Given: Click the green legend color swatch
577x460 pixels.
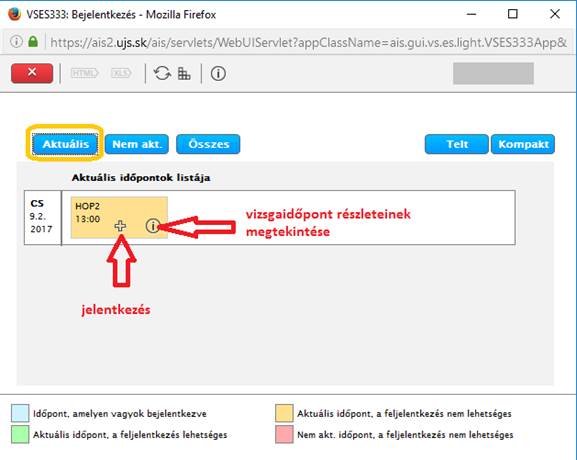Looking at the screenshot, I should 20,434.
